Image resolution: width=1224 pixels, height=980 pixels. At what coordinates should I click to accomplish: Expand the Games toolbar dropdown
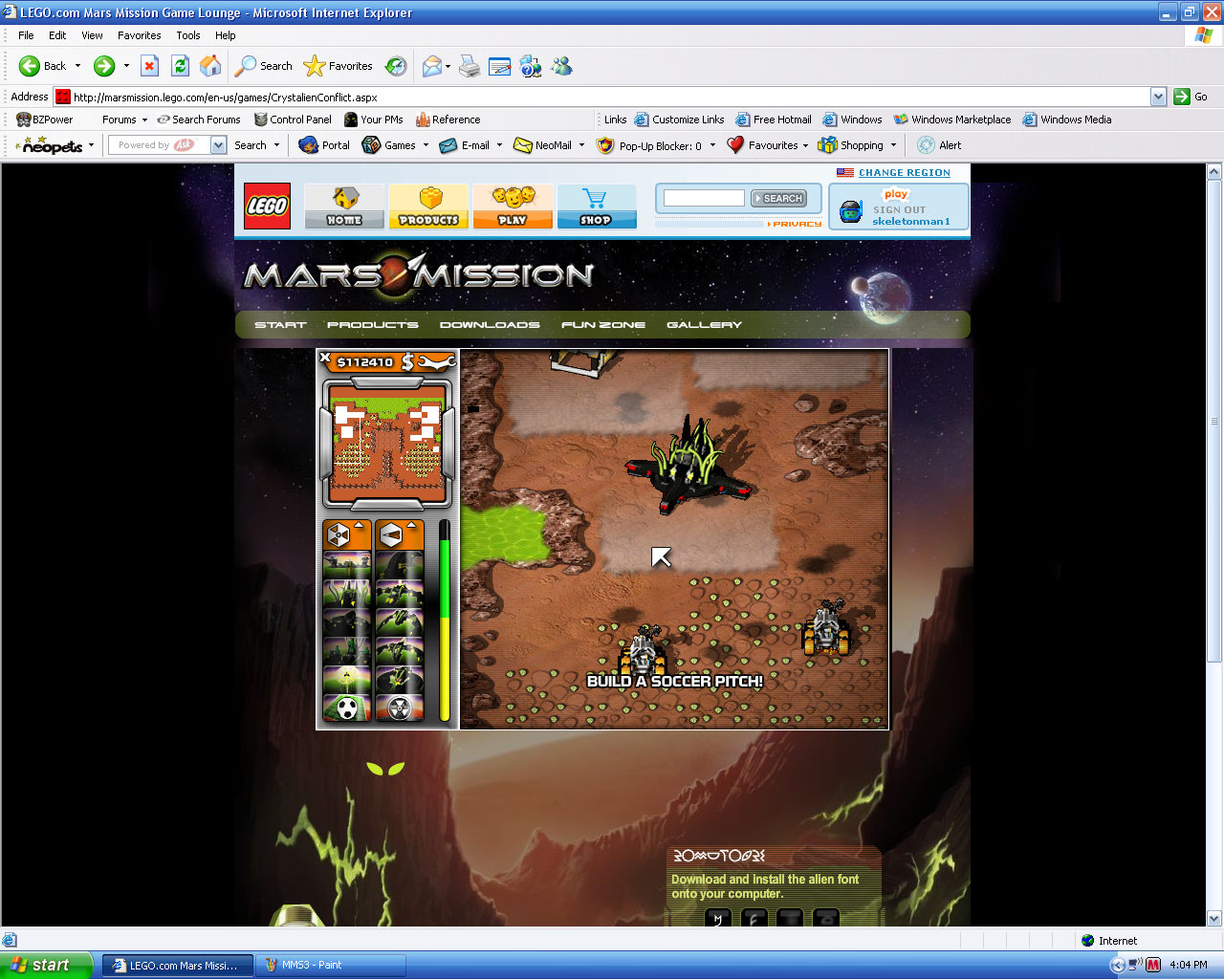click(x=426, y=145)
